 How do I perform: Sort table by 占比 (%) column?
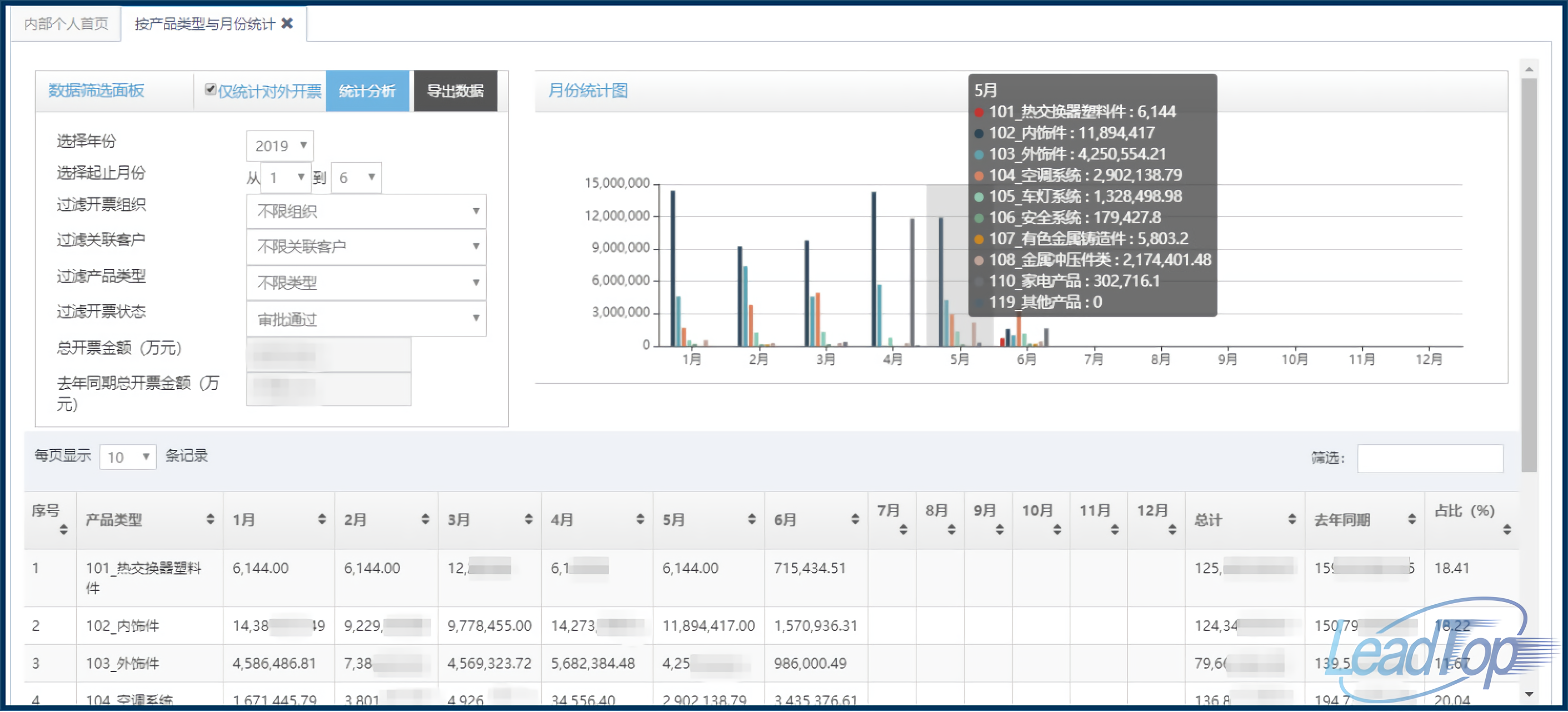pyautogui.click(x=1507, y=530)
